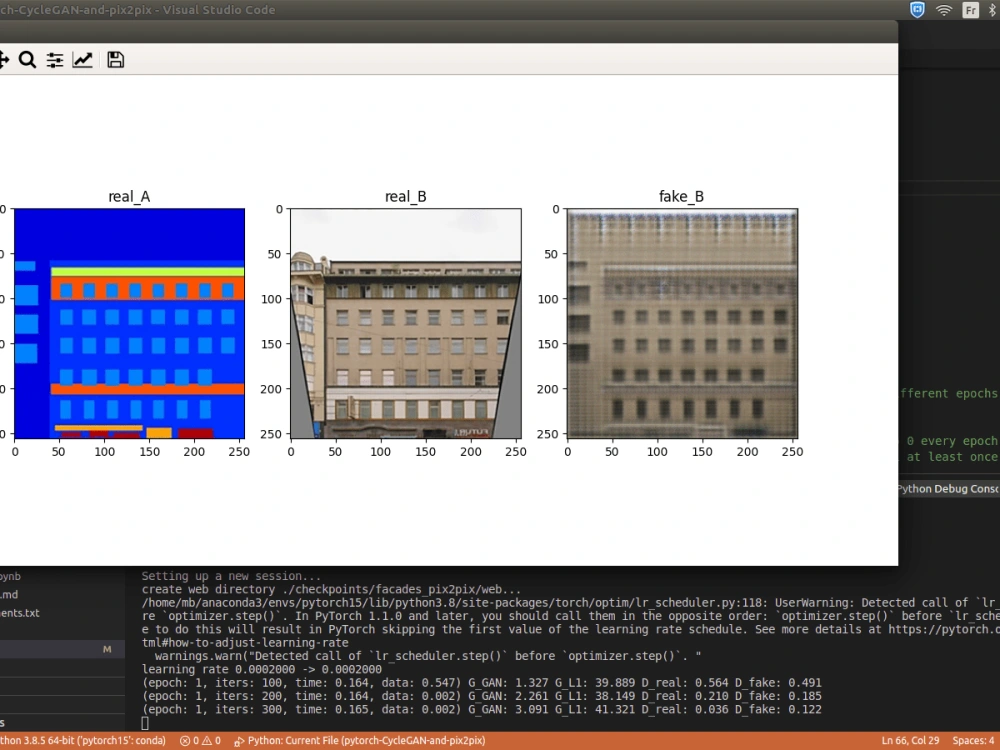Screen dimensions: 1000x750
Task: Activate the Zoom to rectangle magnifier tool
Action: (x=27, y=60)
